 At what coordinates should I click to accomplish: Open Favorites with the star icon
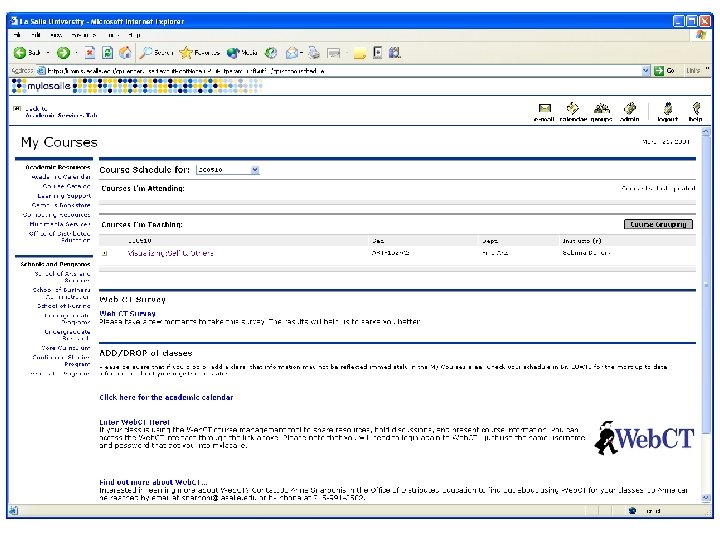click(x=199, y=53)
